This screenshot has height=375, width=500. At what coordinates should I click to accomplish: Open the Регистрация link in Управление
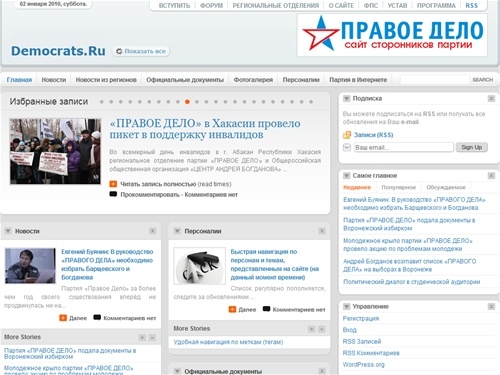pyautogui.click(x=361, y=318)
